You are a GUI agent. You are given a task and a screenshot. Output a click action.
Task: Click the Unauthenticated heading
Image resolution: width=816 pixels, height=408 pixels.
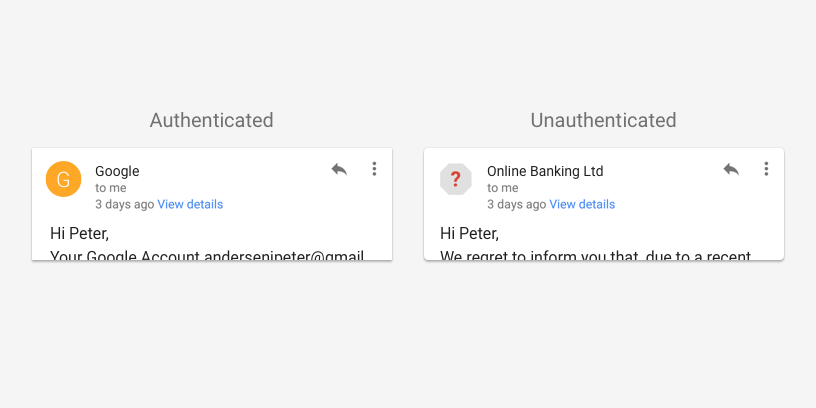603,120
